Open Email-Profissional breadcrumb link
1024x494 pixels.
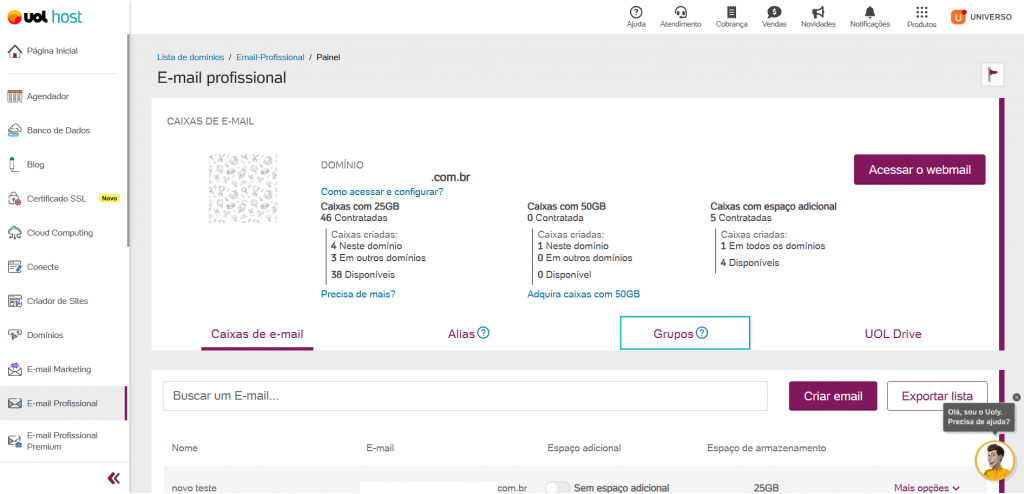coord(270,58)
